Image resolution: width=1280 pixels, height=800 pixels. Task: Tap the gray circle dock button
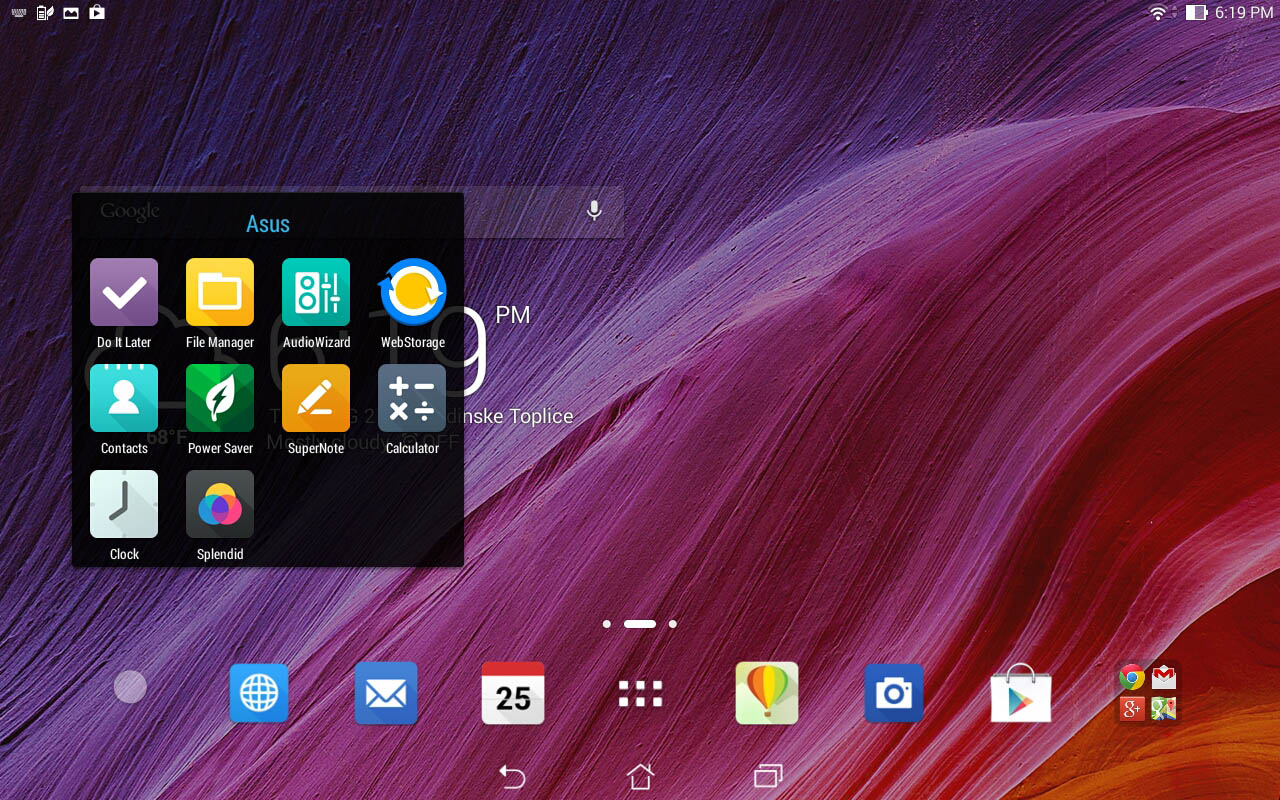[130, 687]
